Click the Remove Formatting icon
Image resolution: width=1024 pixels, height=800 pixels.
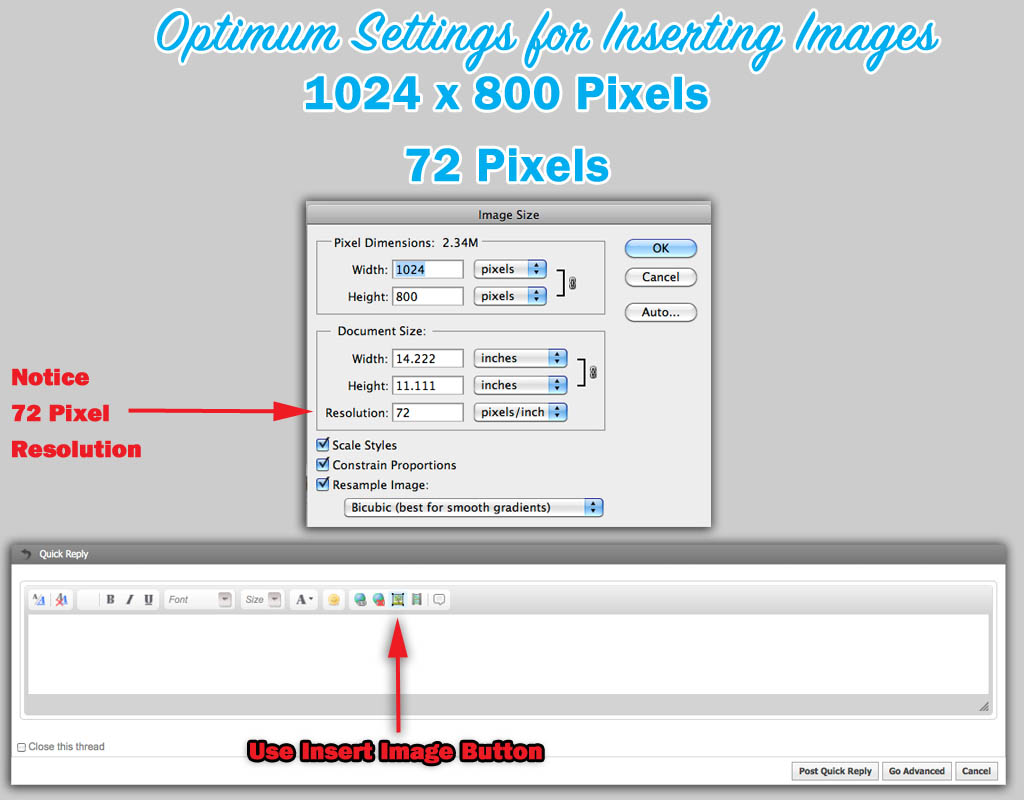tap(61, 600)
